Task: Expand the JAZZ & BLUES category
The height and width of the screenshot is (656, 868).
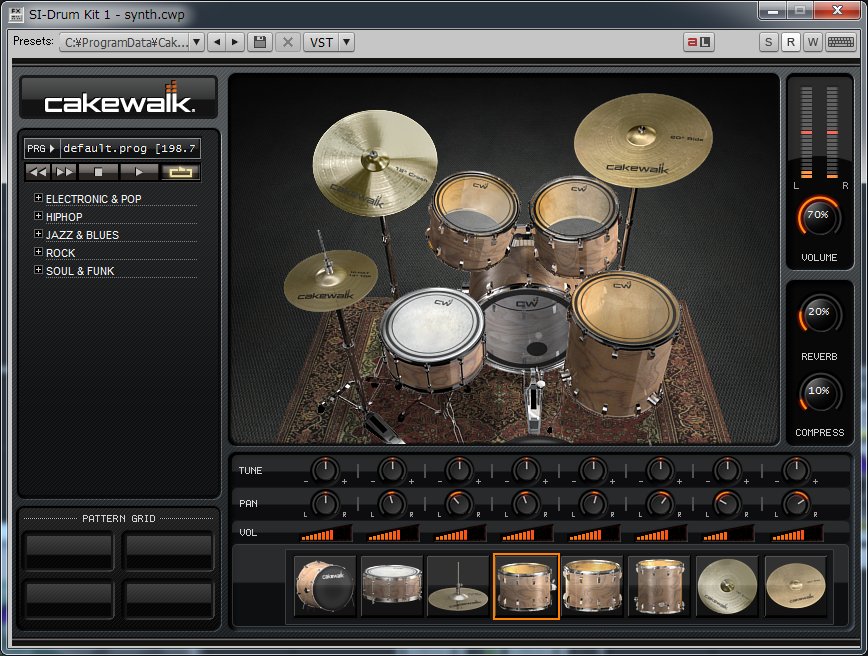Action: [x=38, y=234]
